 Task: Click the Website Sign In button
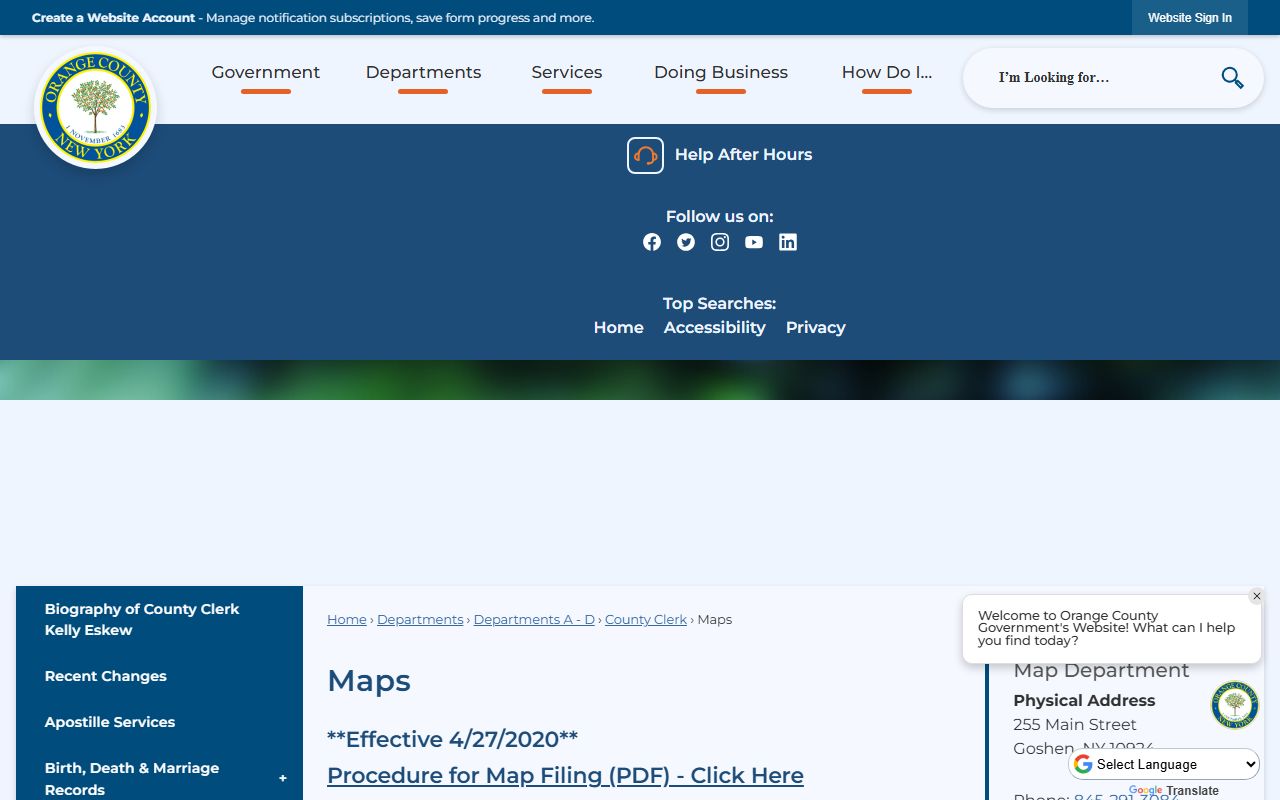pyautogui.click(x=1189, y=18)
